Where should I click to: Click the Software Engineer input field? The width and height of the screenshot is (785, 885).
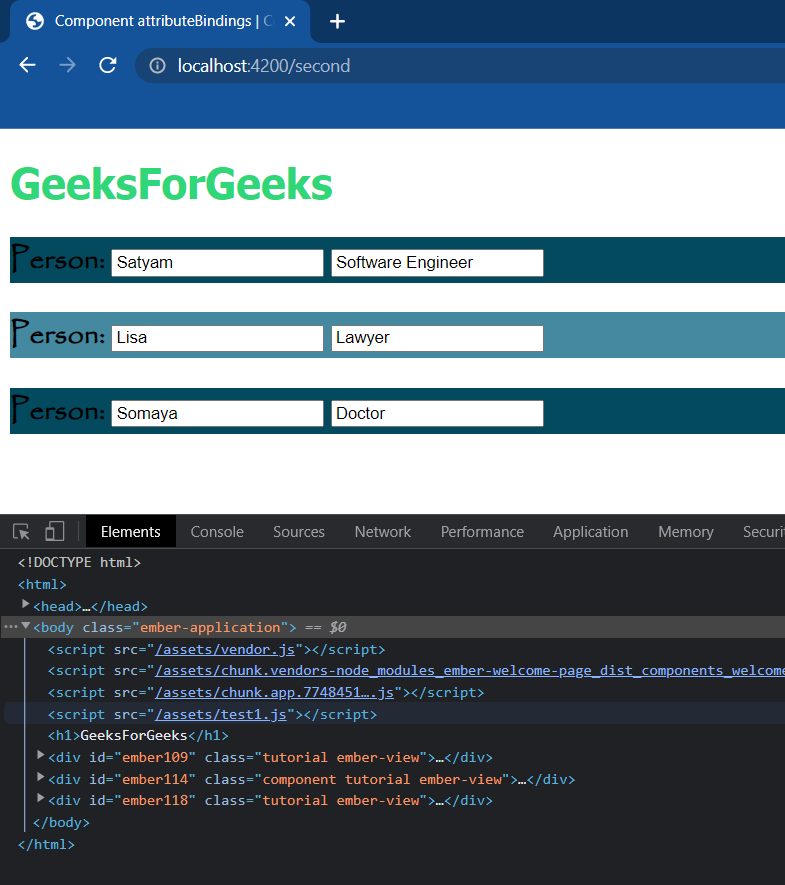[437, 263]
